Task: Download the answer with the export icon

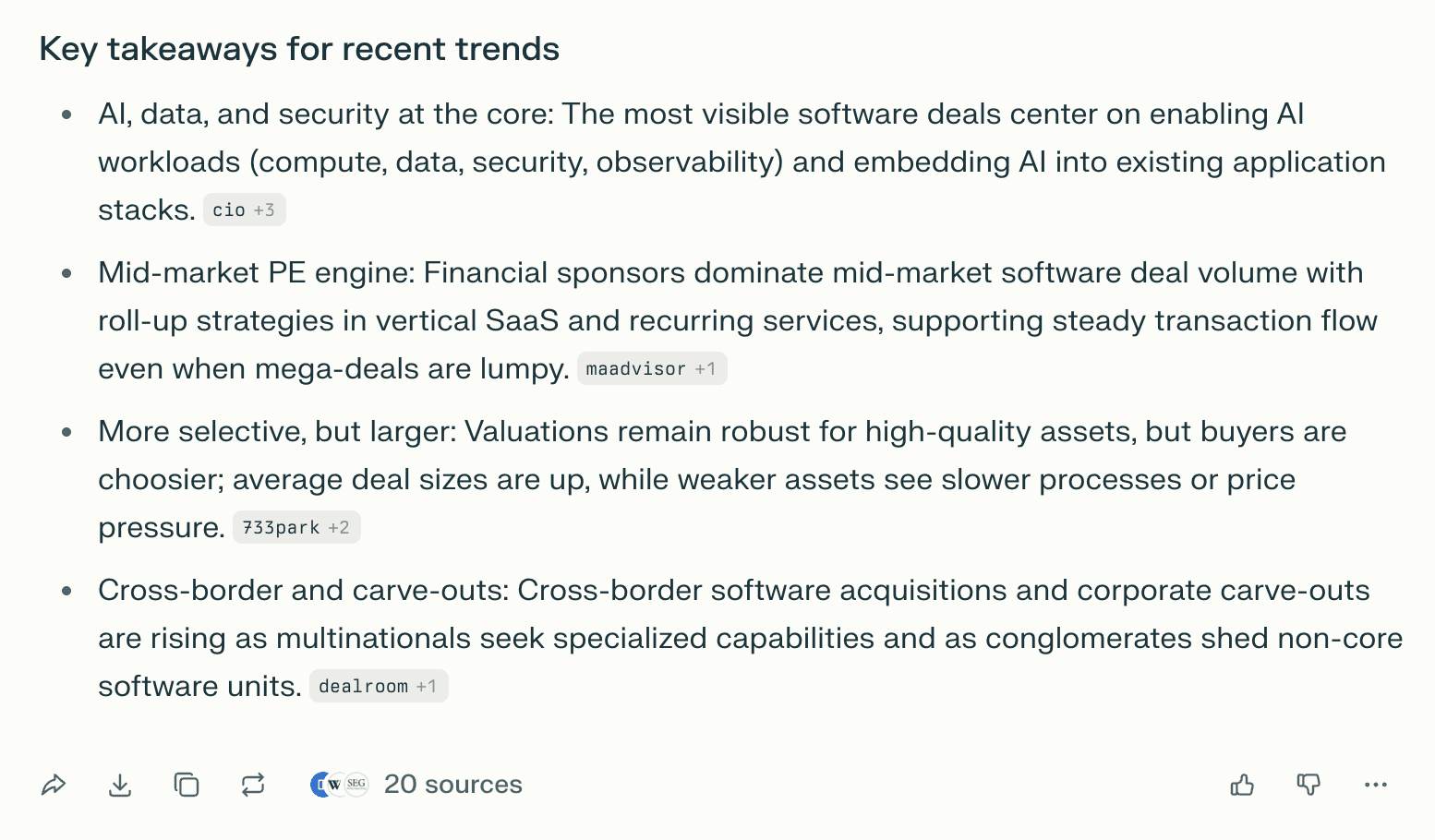Action: pos(120,784)
